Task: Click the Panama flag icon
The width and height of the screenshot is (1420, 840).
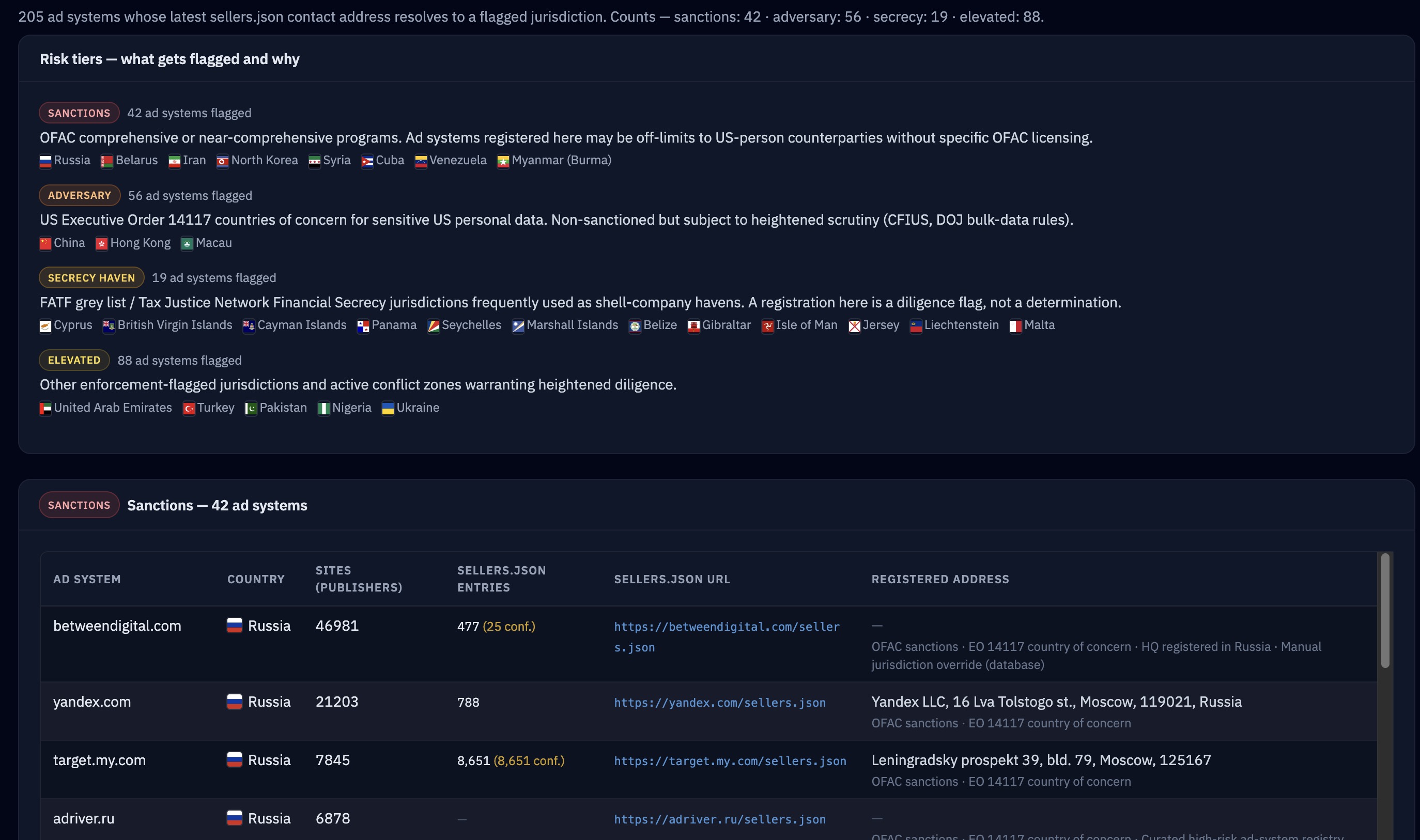Action: coord(363,326)
